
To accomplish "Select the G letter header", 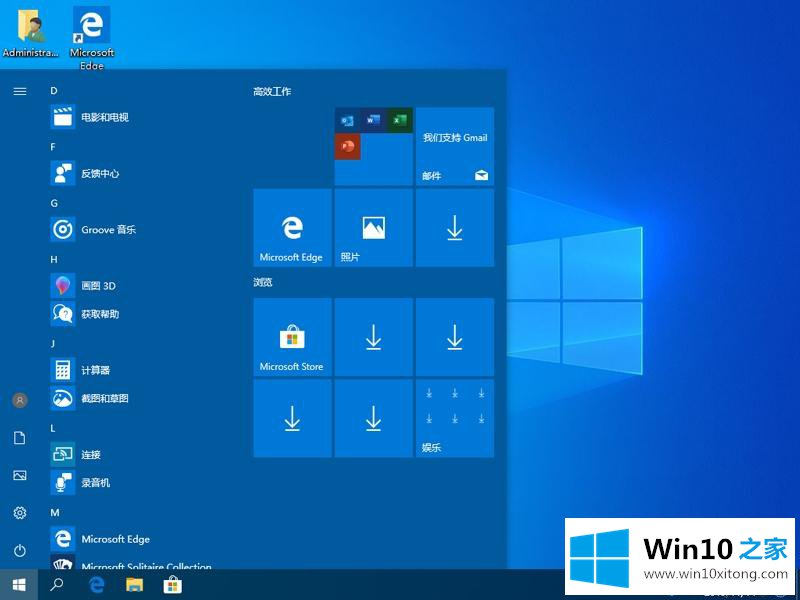I will [54, 203].
